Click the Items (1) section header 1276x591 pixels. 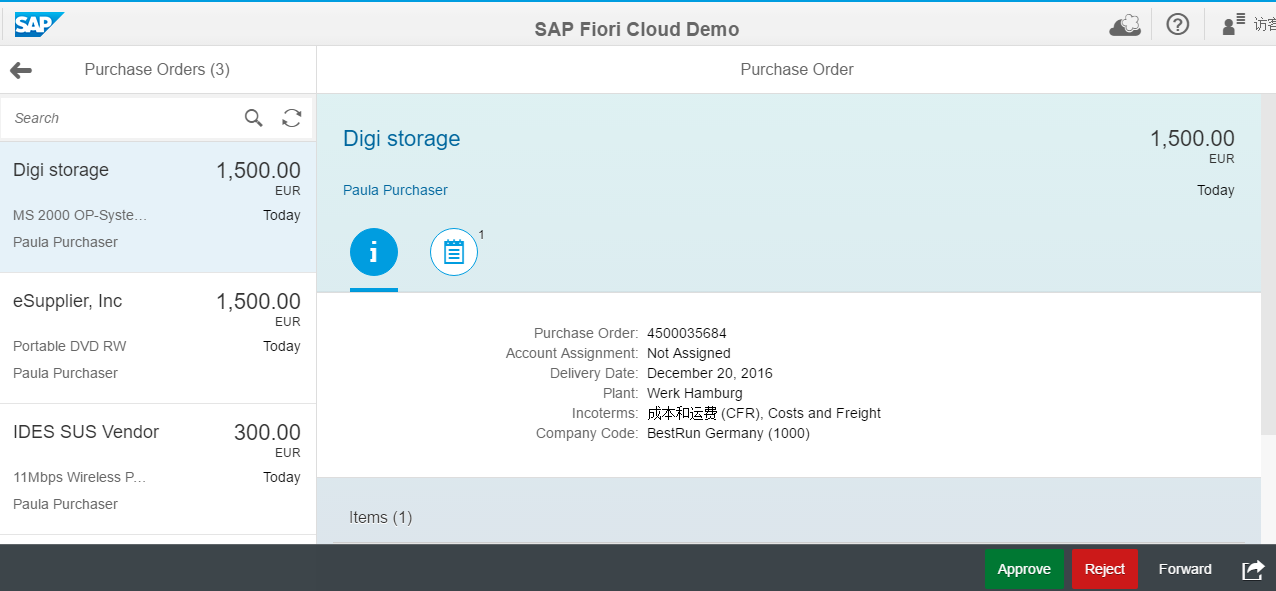pos(380,517)
